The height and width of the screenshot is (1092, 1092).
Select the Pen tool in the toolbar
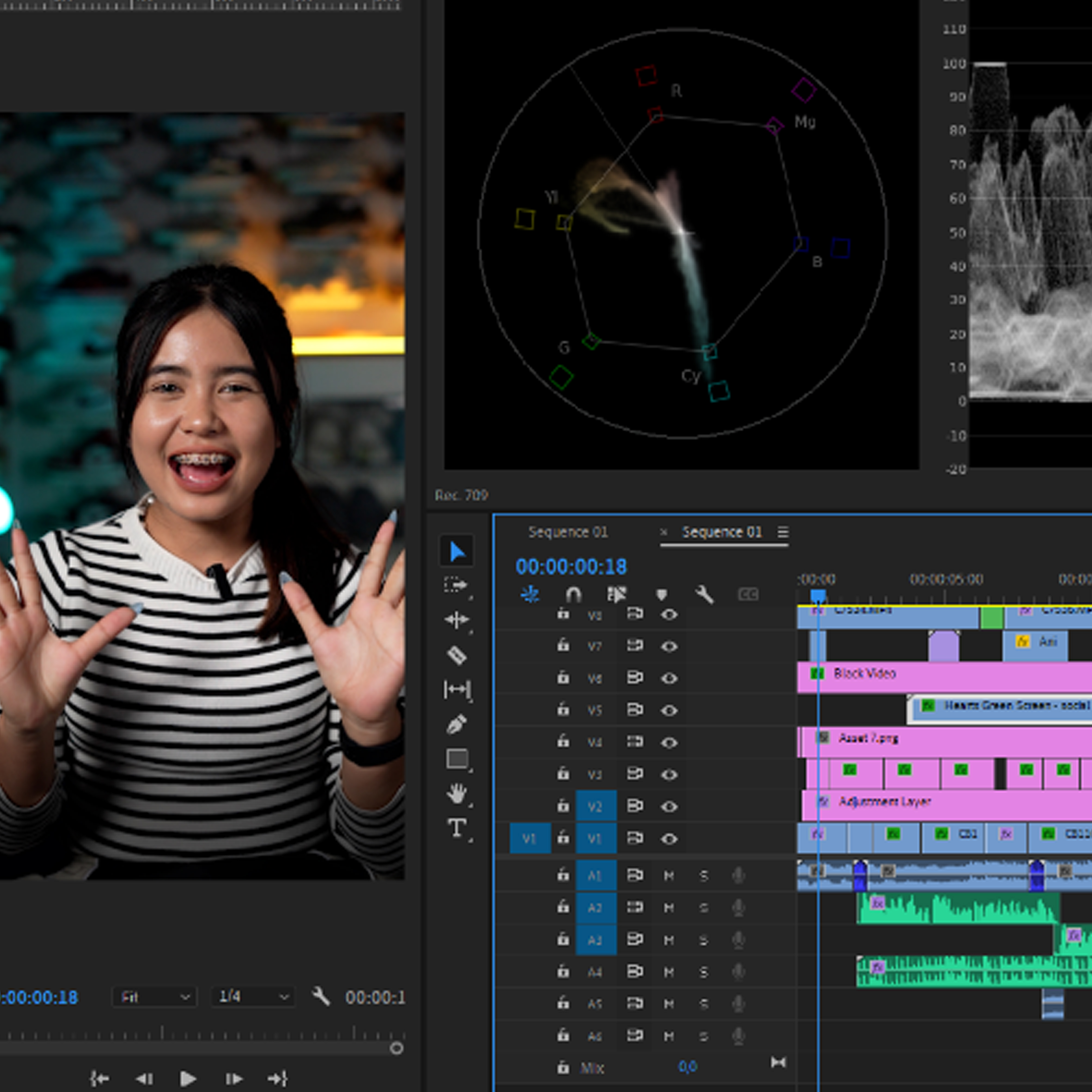pos(457,724)
